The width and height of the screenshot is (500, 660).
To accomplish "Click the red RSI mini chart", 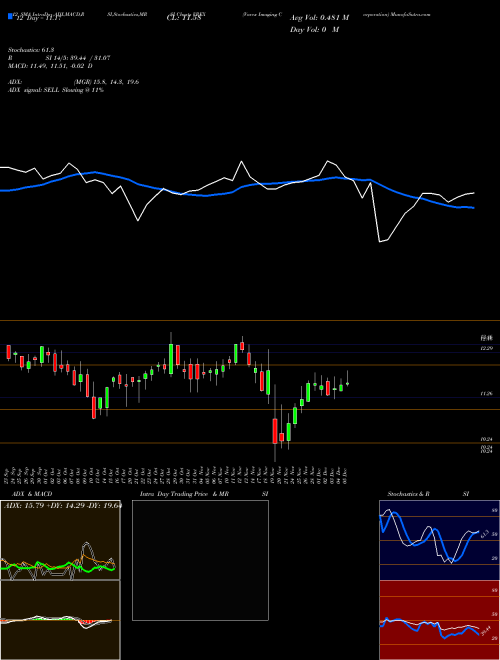I will coord(439,620).
